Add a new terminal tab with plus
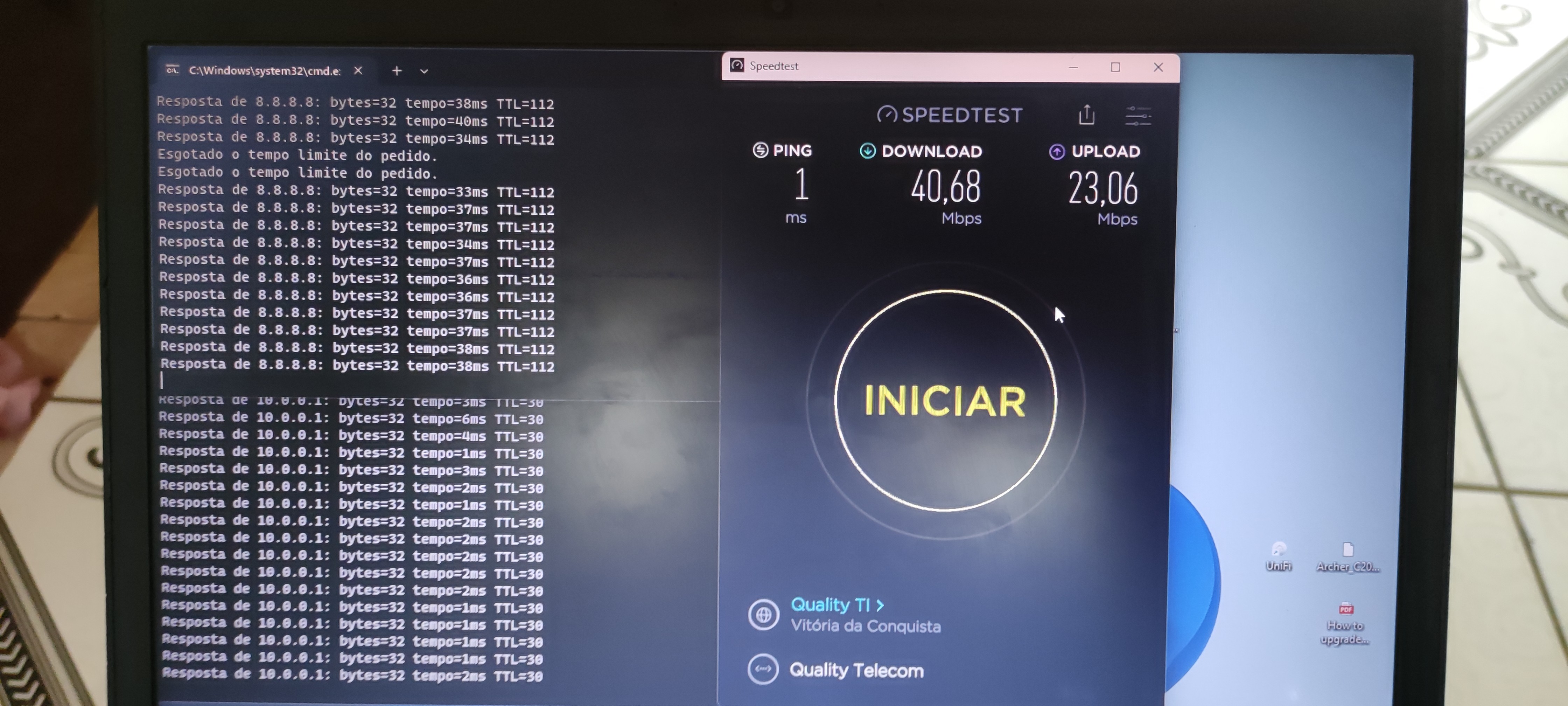This screenshot has height=706, width=1568. tap(397, 71)
